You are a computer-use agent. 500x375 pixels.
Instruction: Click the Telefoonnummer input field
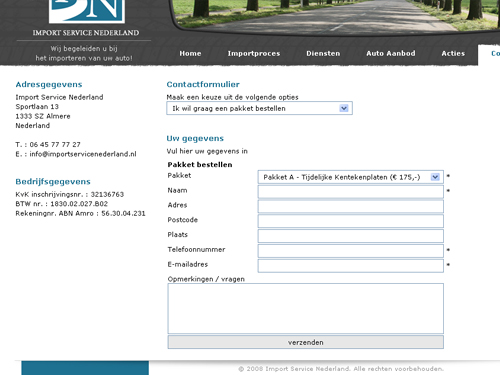tap(351, 251)
